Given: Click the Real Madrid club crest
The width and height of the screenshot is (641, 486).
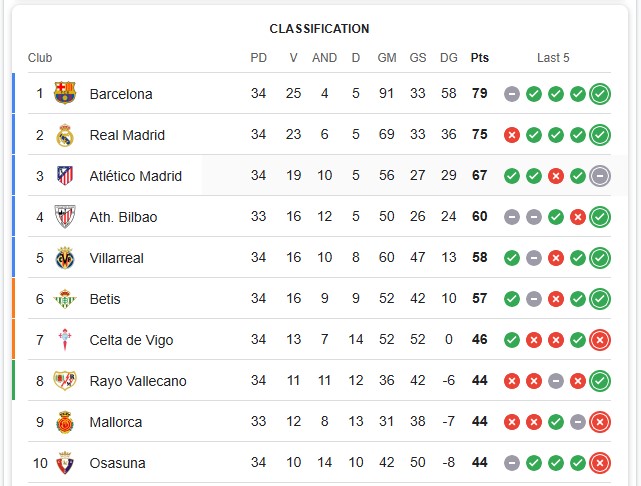Looking at the screenshot, I should 65,134.
